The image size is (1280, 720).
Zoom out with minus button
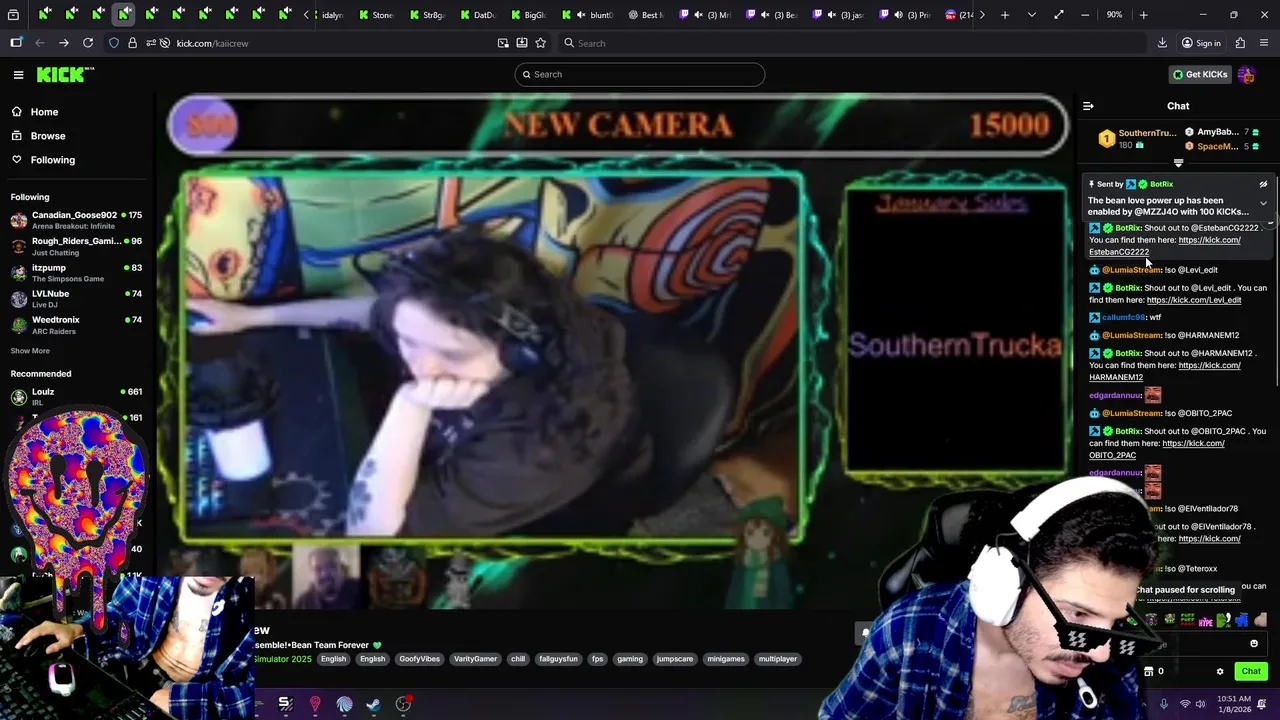click(x=1086, y=15)
